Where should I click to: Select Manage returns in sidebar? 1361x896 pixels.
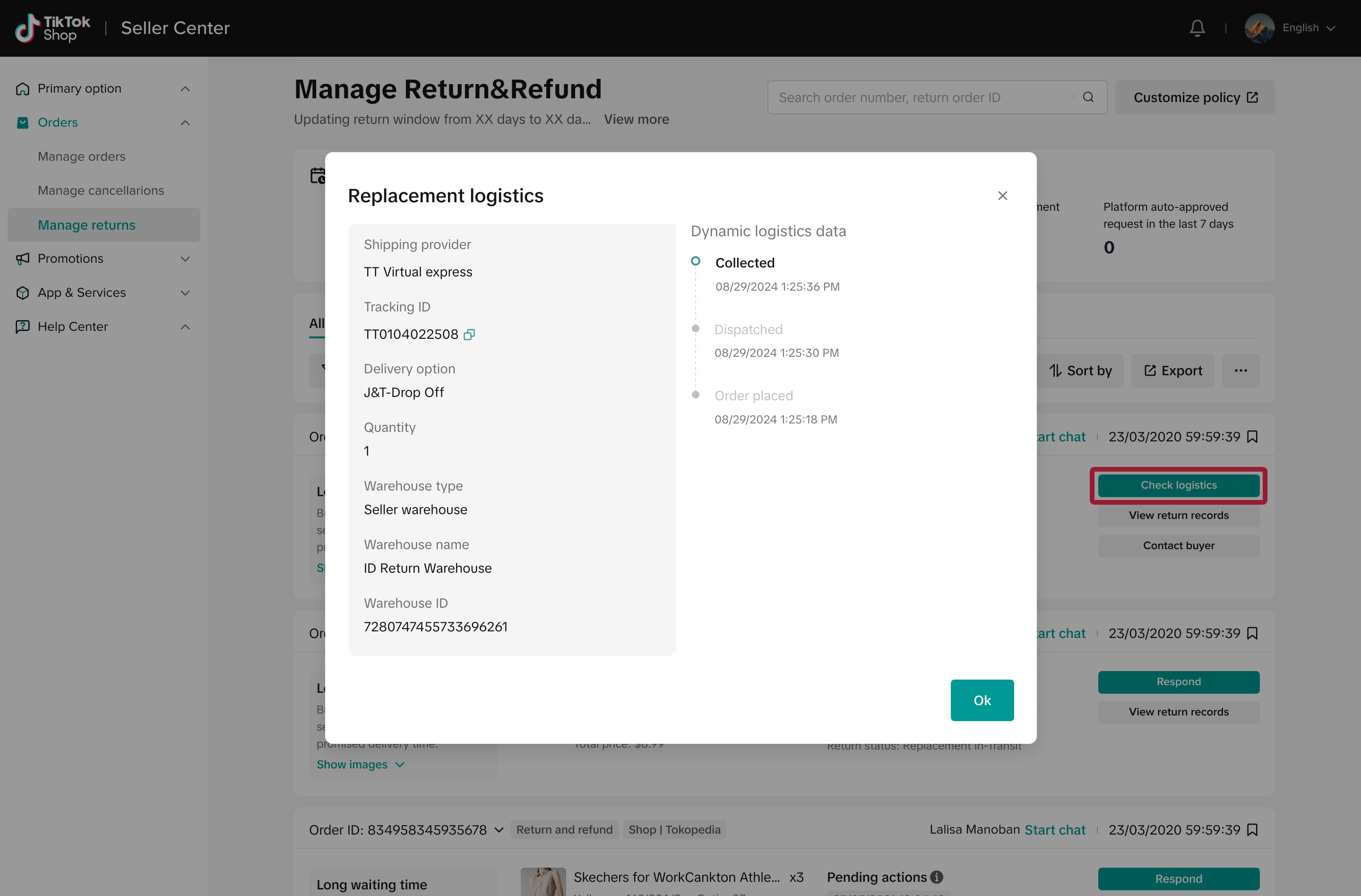click(x=86, y=225)
